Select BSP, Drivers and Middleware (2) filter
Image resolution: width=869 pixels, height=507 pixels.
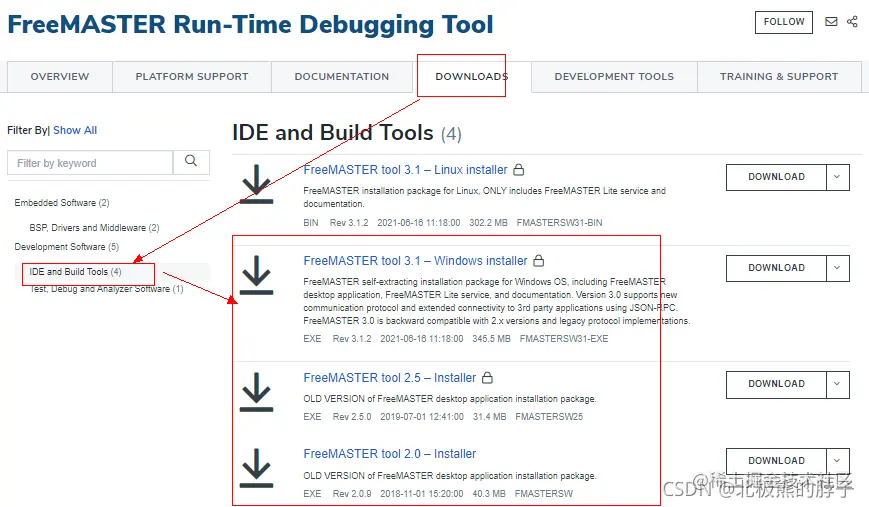click(94, 228)
